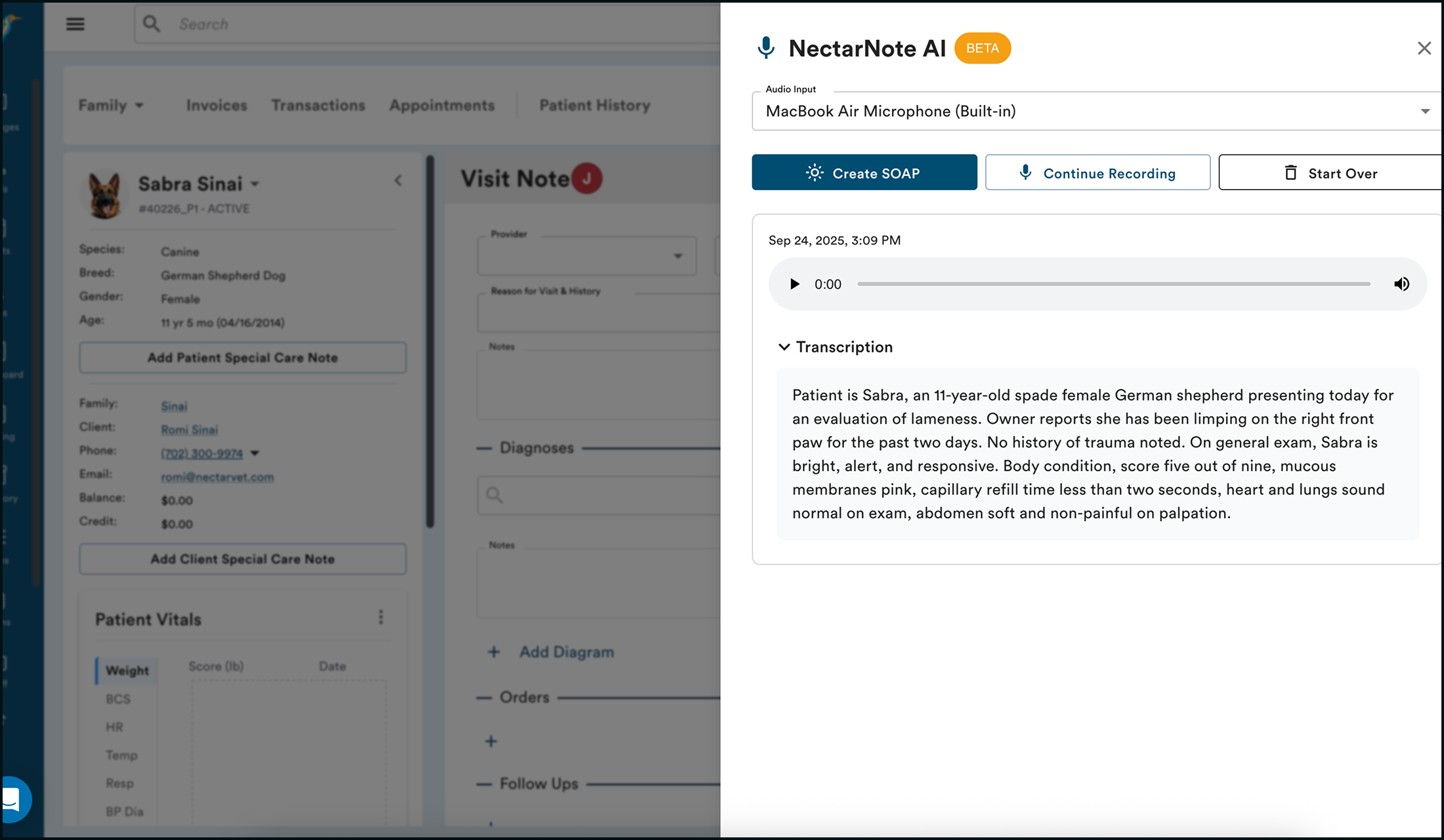Close the NectarNote AI panel
The width and height of the screenshot is (1444, 840).
[x=1424, y=49]
